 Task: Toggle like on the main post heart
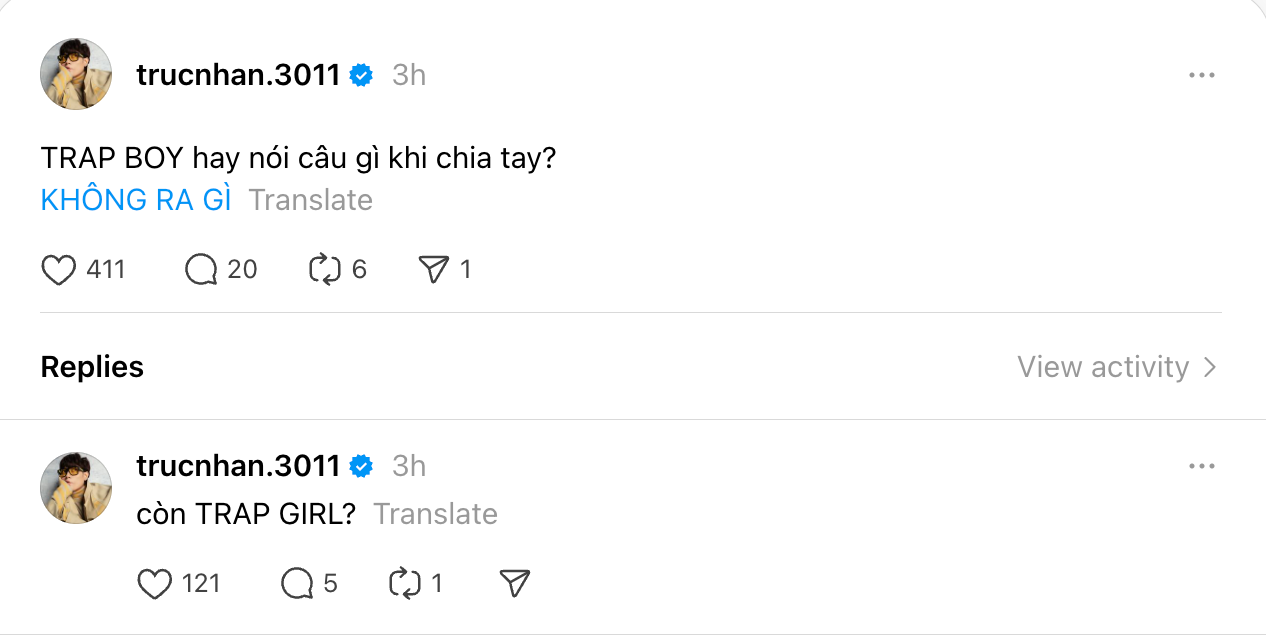pos(58,269)
